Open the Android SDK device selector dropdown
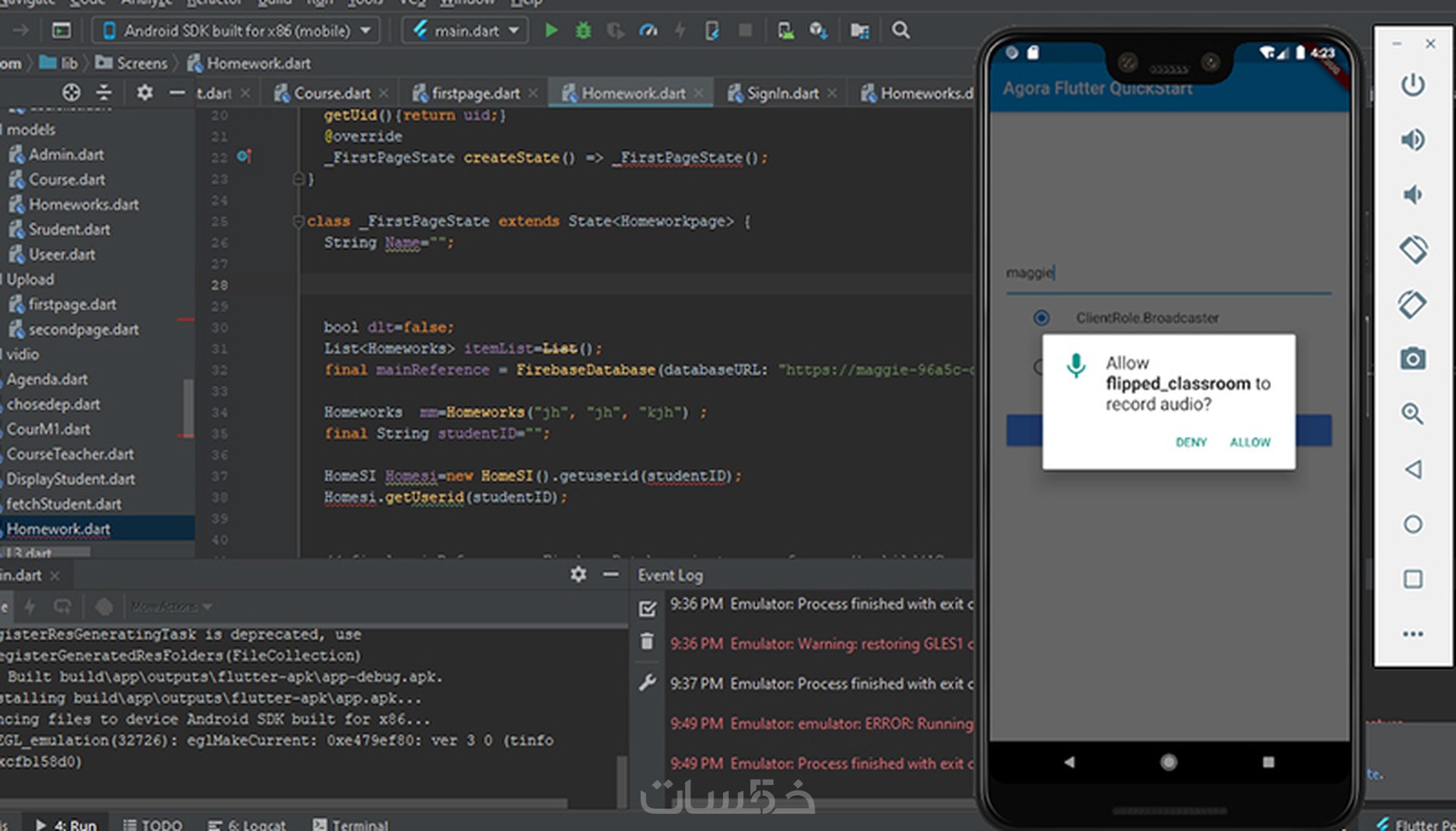The width and height of the screenshot is (1456, 831). click(x=236, y=31)
